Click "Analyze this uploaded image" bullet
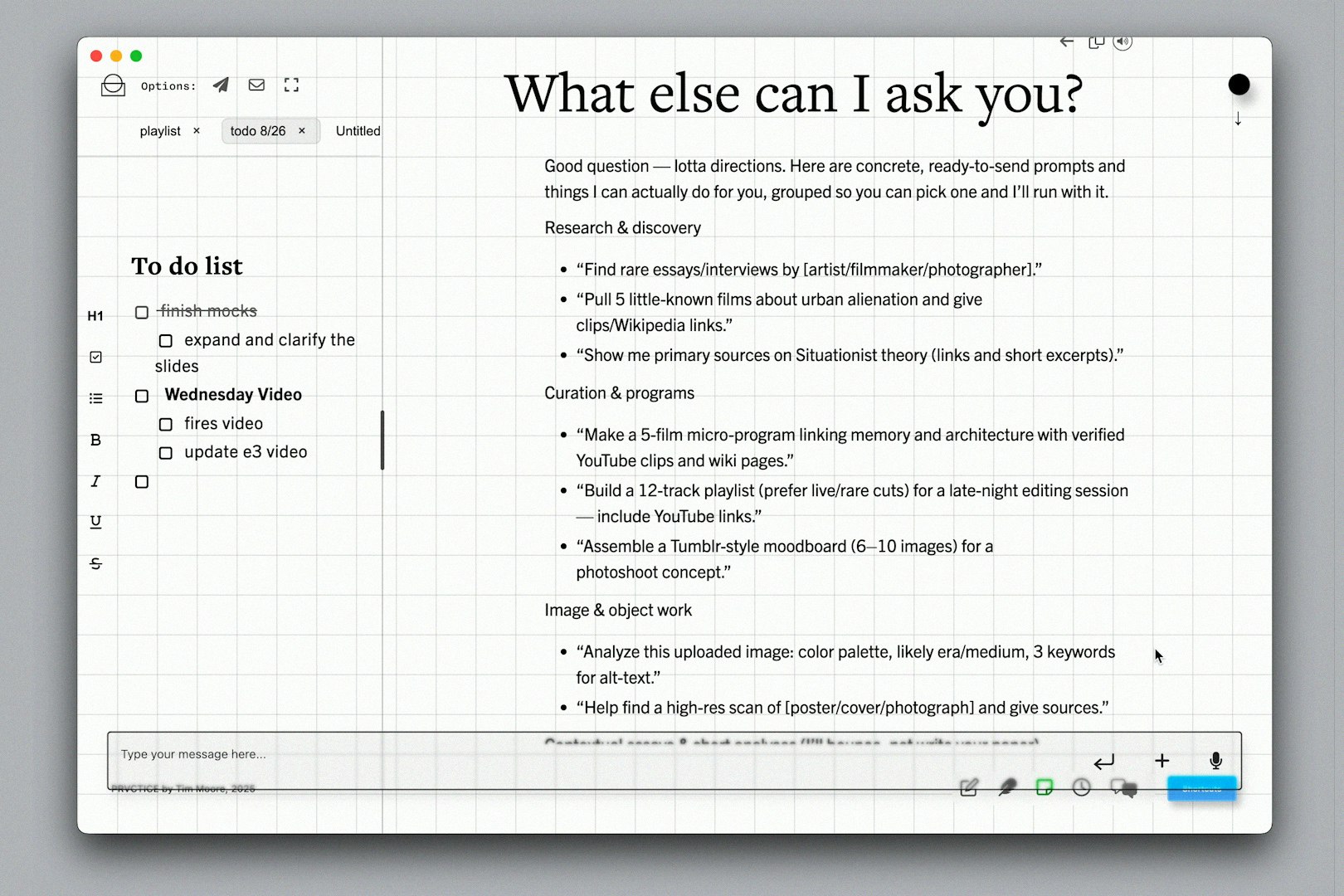Screen dimensions: 1344x896 tap(845, 665)
